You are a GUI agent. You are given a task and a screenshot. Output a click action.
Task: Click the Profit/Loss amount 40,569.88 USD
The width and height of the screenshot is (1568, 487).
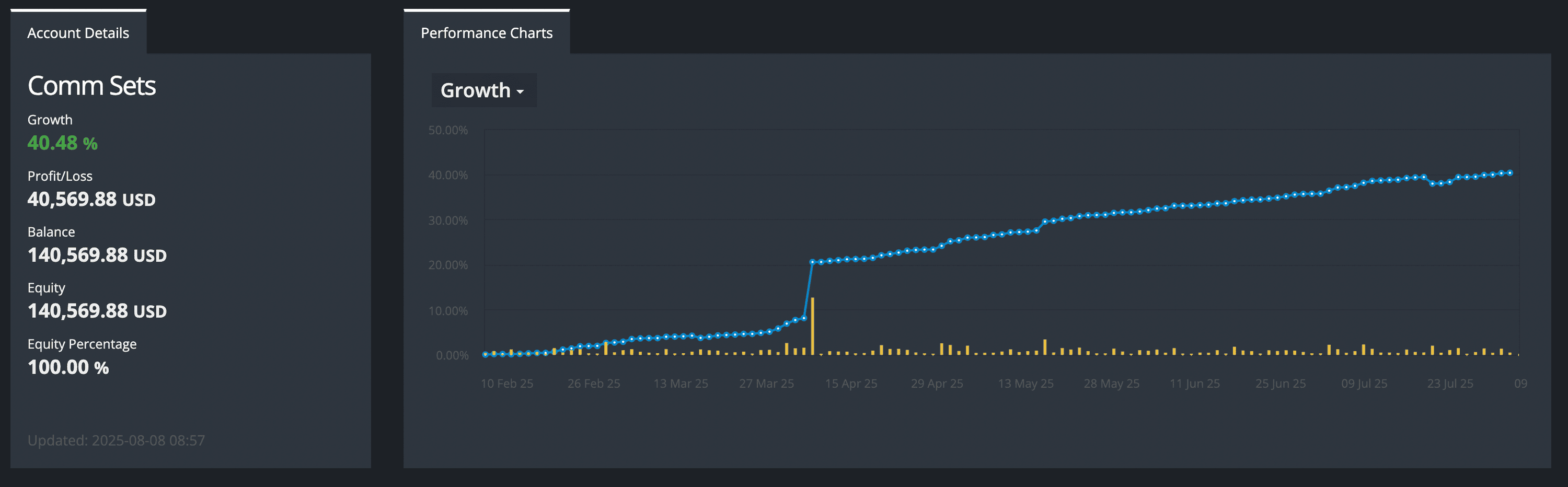[91, 199]
